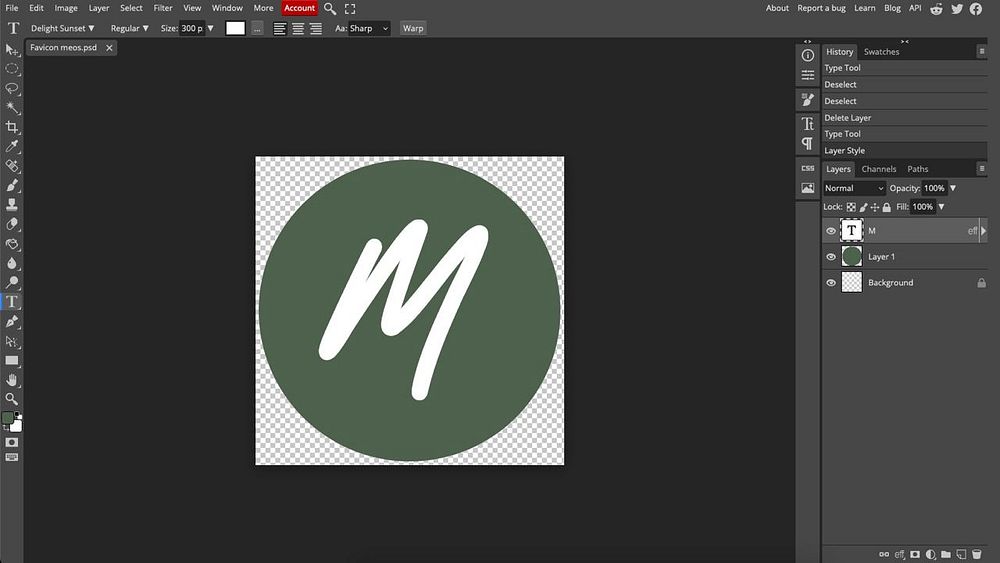Image resolution: width=1000 pixels, height=563 pixels.
Task: Open the Brush panel icon
Action: point(807,99)
